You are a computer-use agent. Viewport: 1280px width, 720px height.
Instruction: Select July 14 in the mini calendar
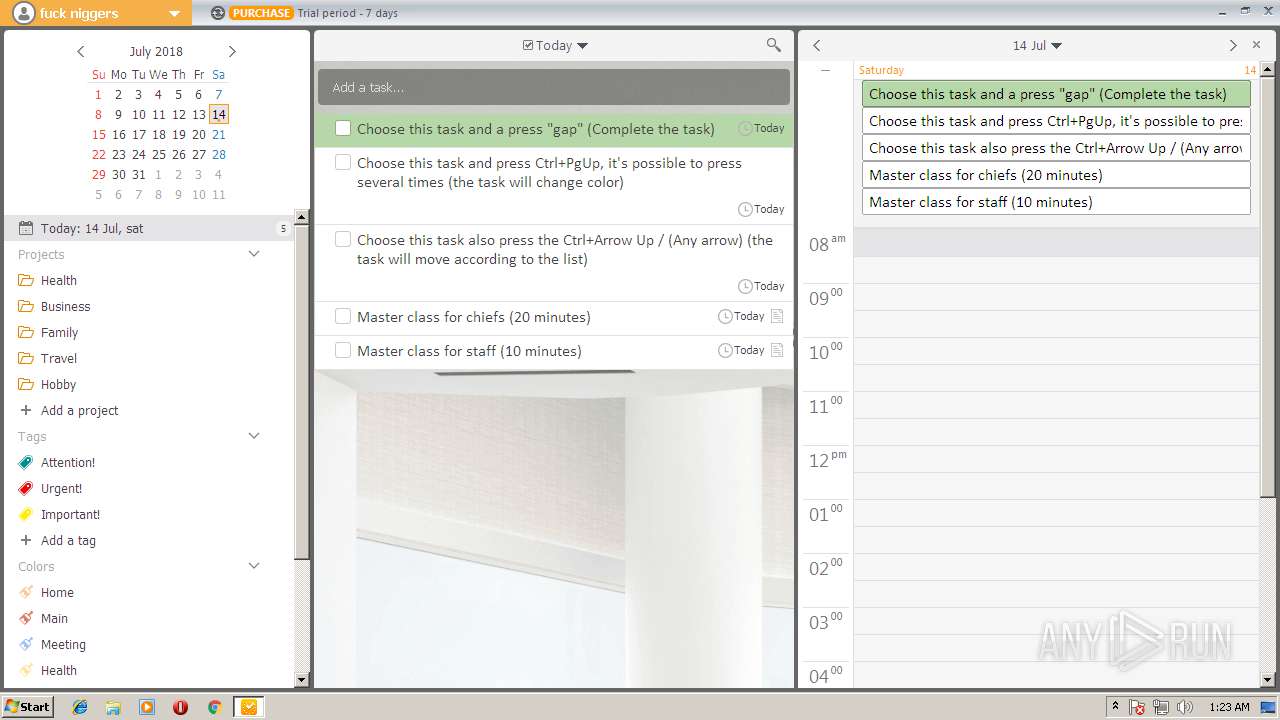coord(219,114)
